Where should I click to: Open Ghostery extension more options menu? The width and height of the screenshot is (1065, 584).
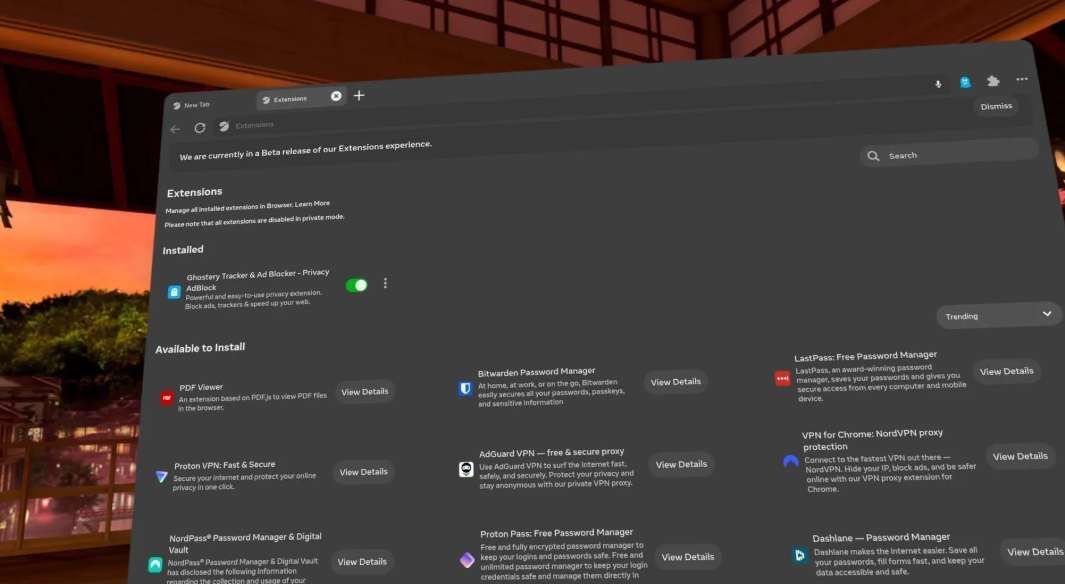coord(385,283)
